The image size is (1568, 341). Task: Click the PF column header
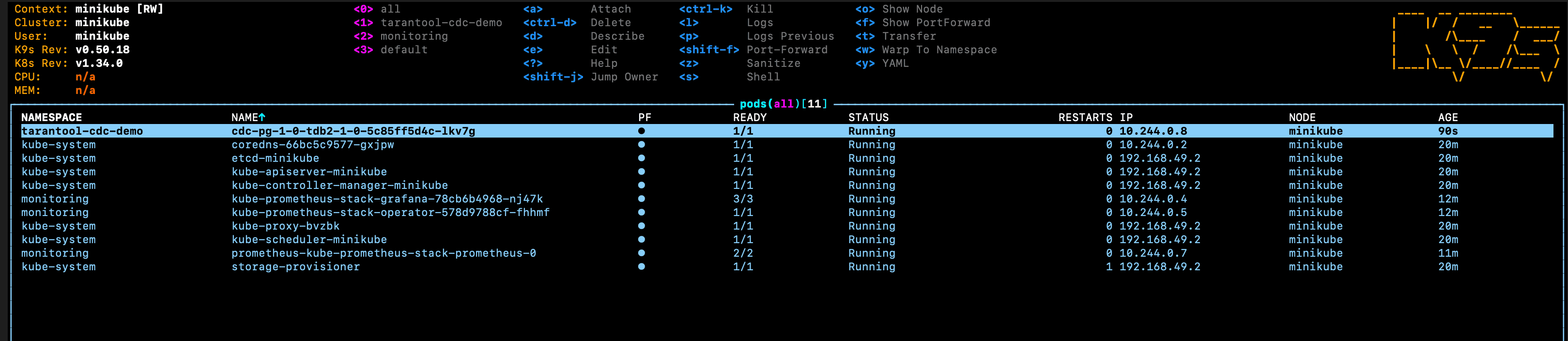pyautogui.click(x=644, y=118)
